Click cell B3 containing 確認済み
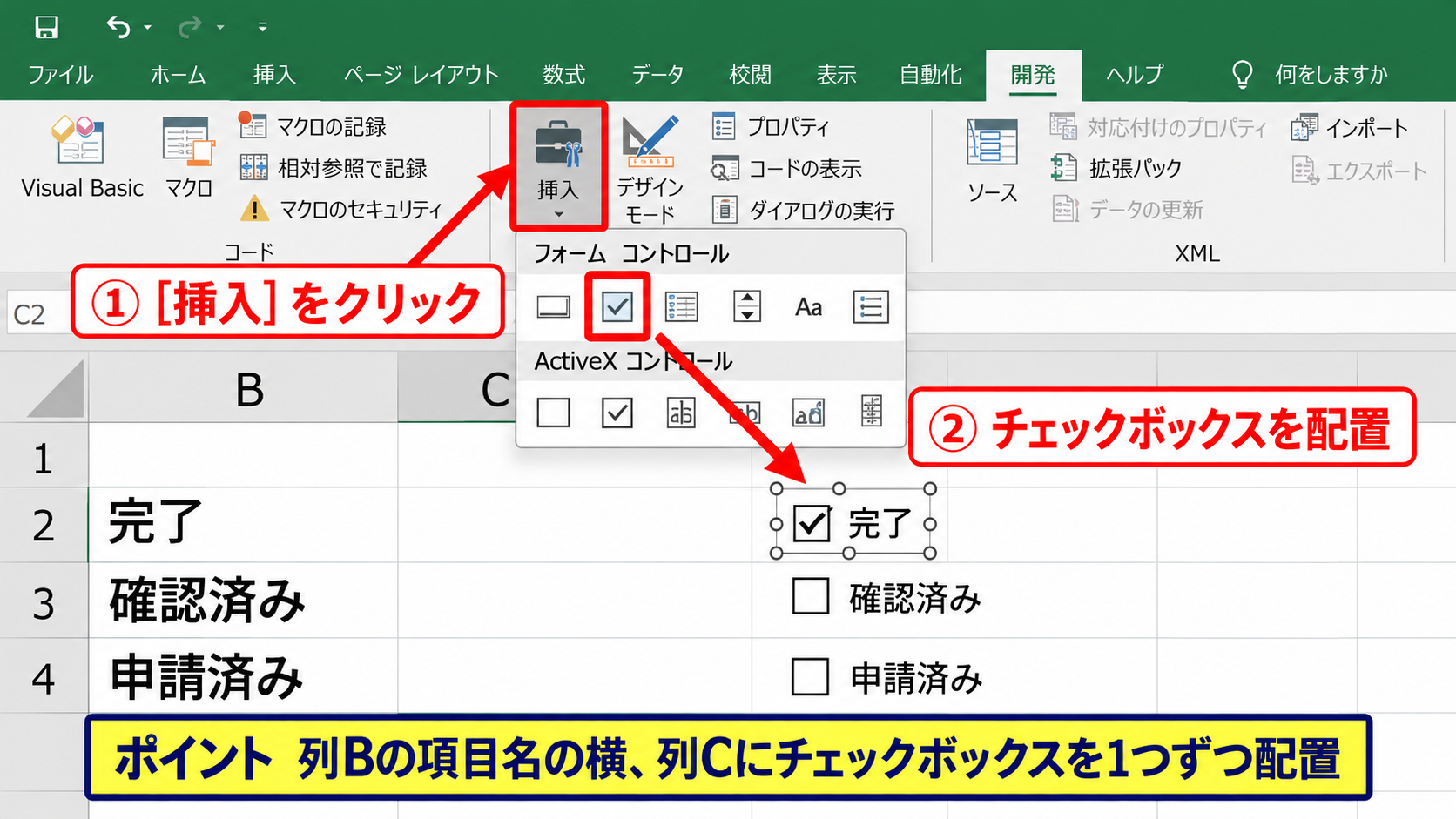 coord(244,601)
